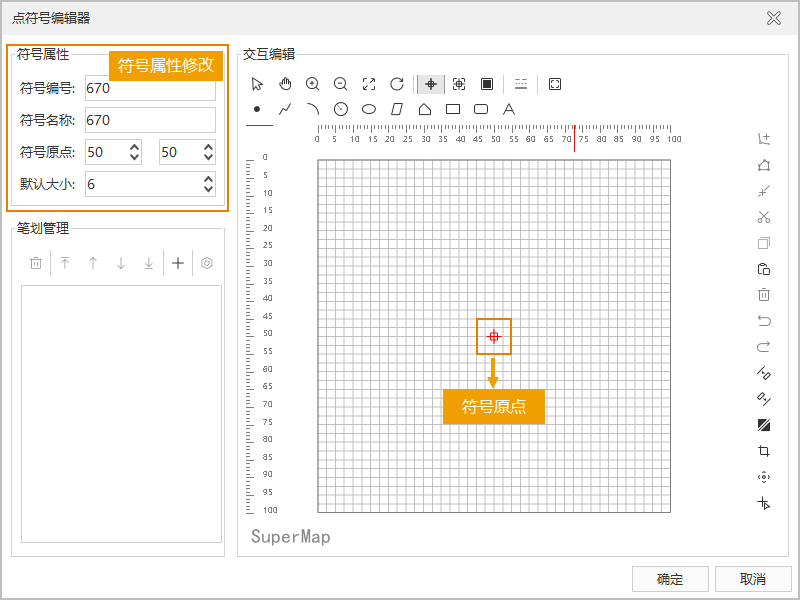Move stroke to top
Viewport: 800px width, 600px height.
coord(65,263)
